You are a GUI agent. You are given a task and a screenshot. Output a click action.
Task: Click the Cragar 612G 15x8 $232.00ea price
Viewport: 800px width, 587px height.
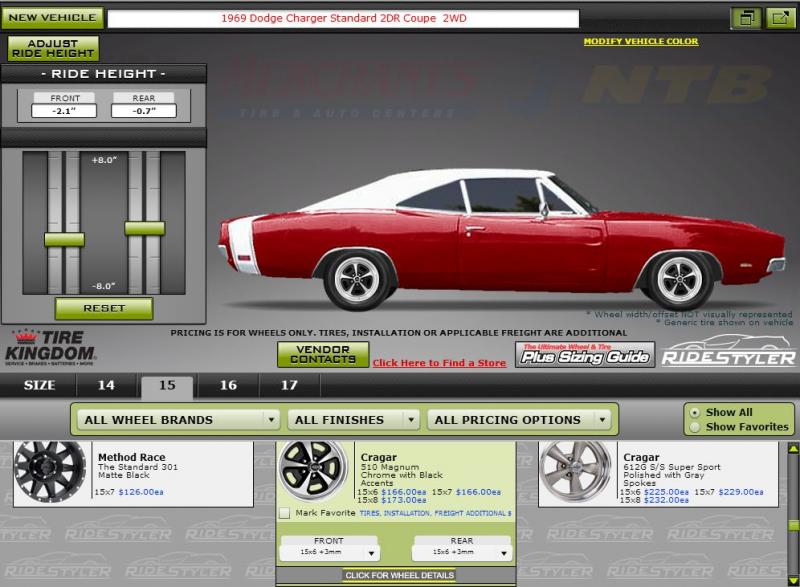point(666,500)
